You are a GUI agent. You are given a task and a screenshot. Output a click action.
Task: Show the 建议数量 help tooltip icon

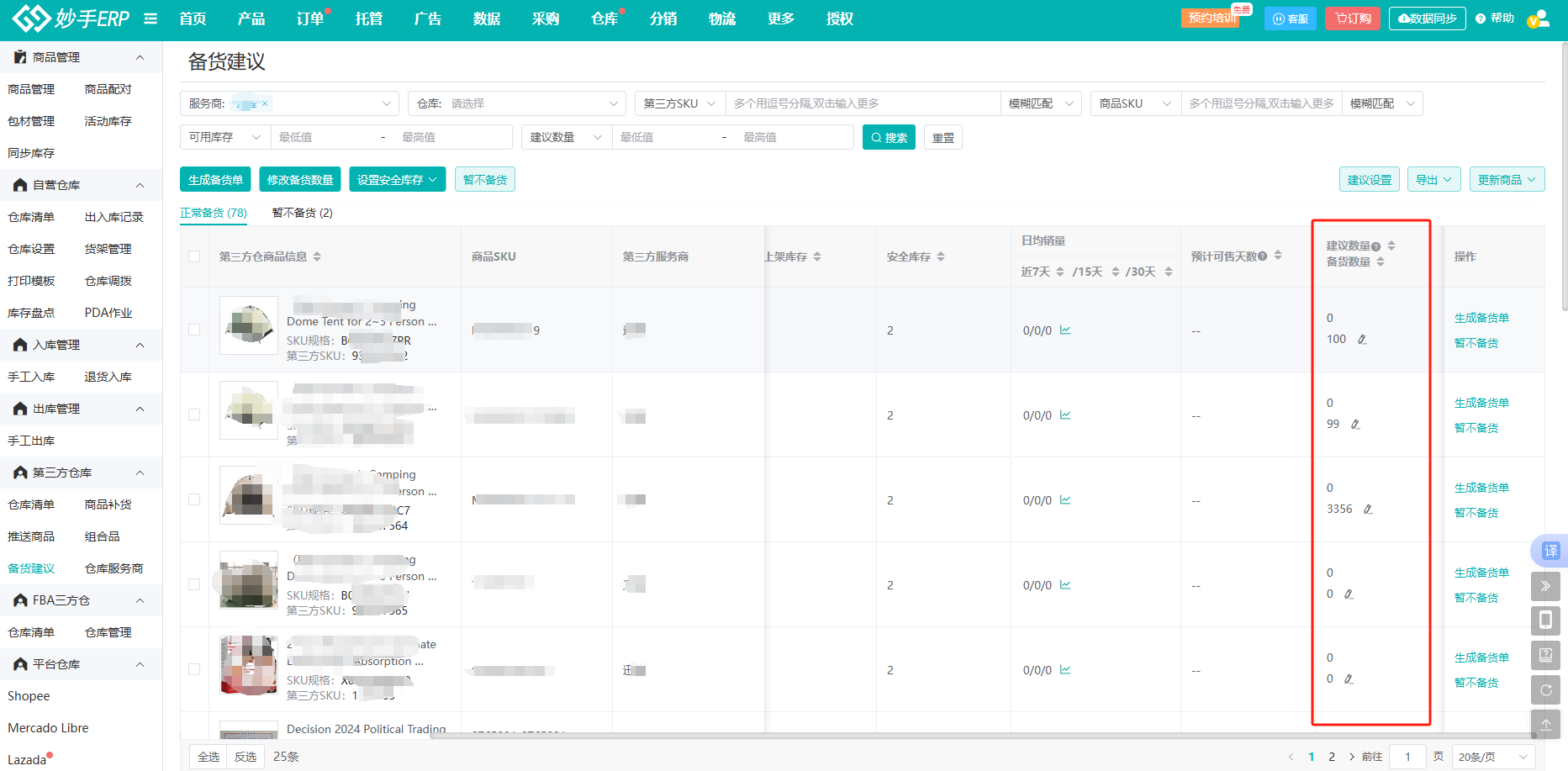(1375, 246)
